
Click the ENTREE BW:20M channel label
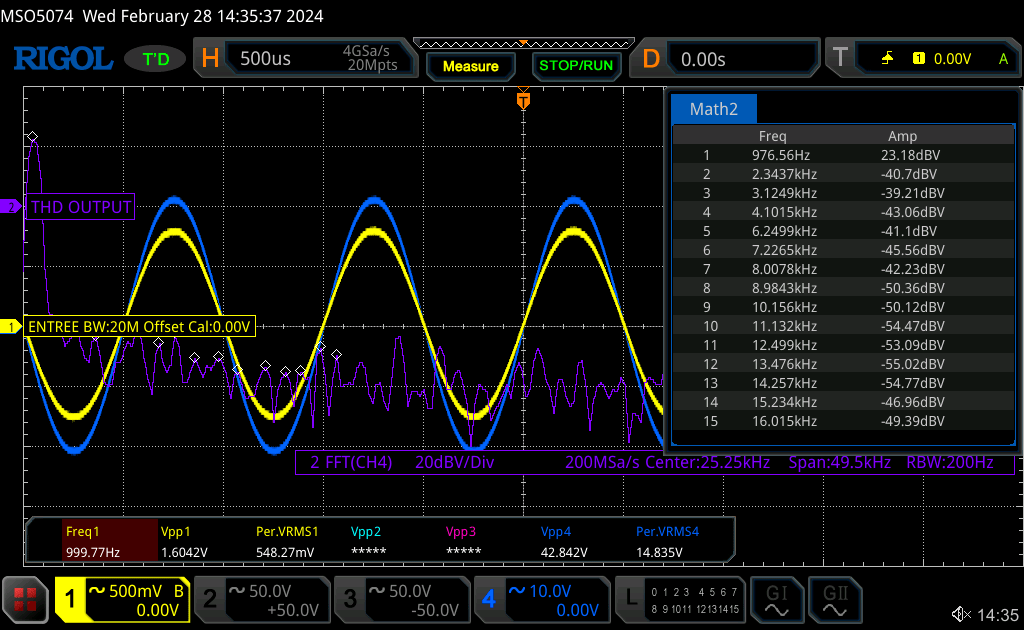point(140,326)
